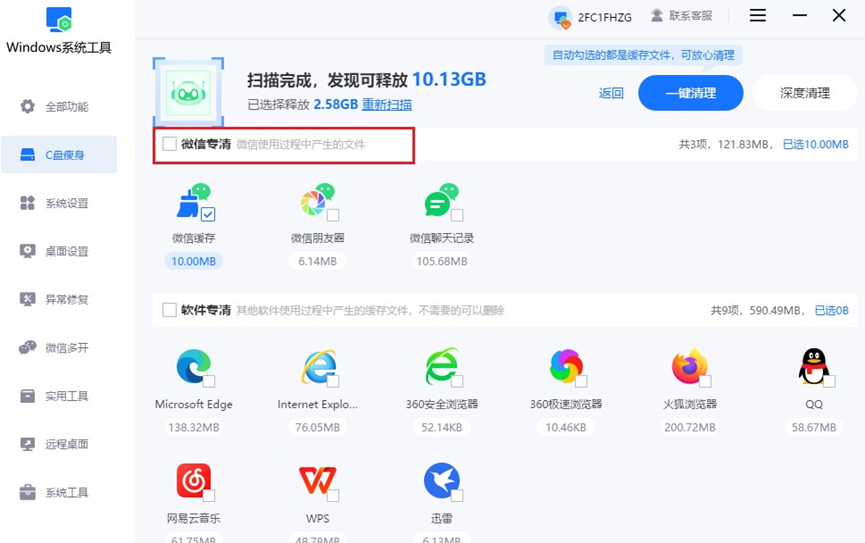865x543 pixels.
Task: Uncheck the 微信缓存 checkbox
Action: tap(208, 214)
